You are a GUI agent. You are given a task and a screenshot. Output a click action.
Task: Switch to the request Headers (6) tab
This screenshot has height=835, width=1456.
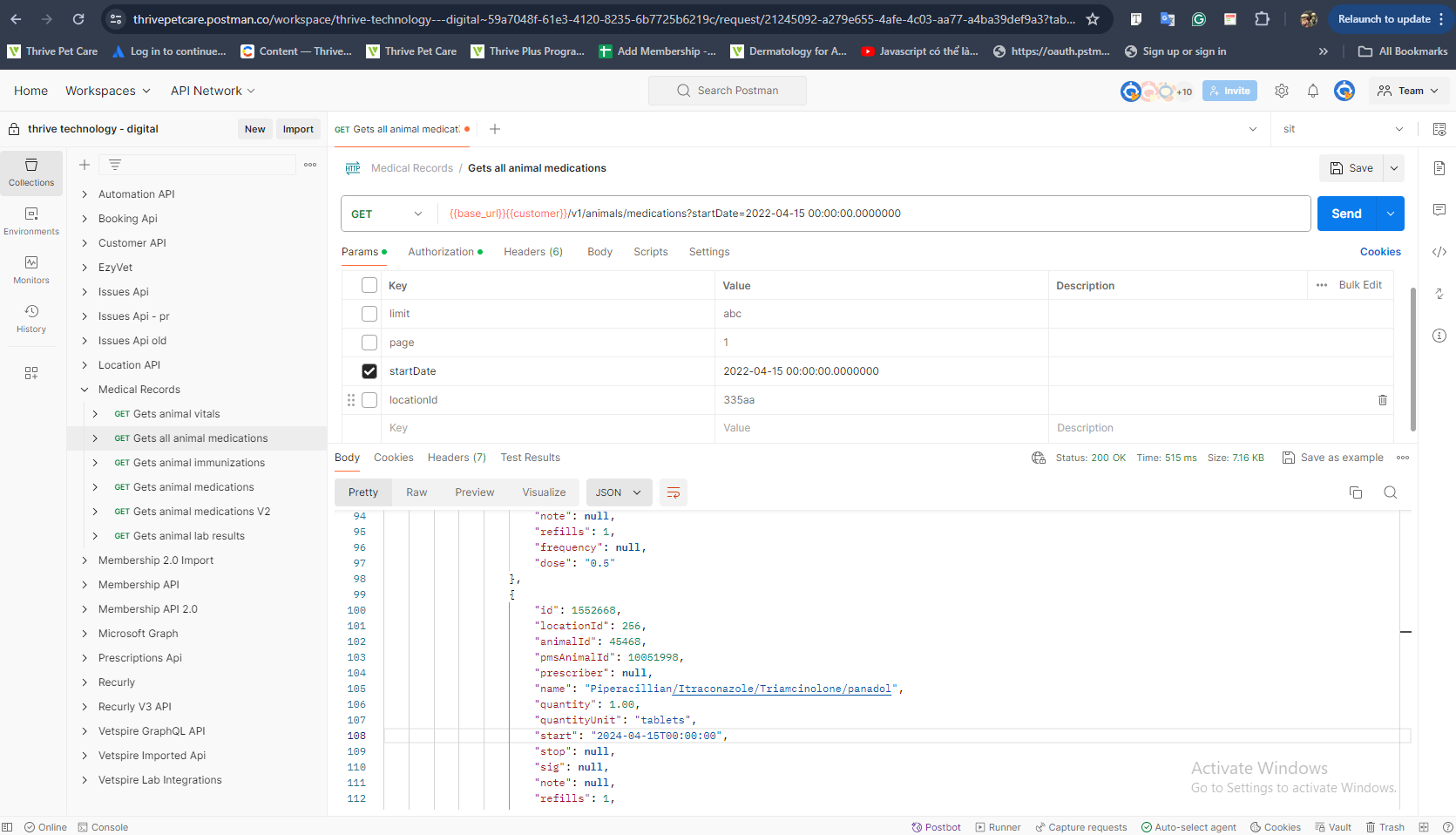(533, 252)
